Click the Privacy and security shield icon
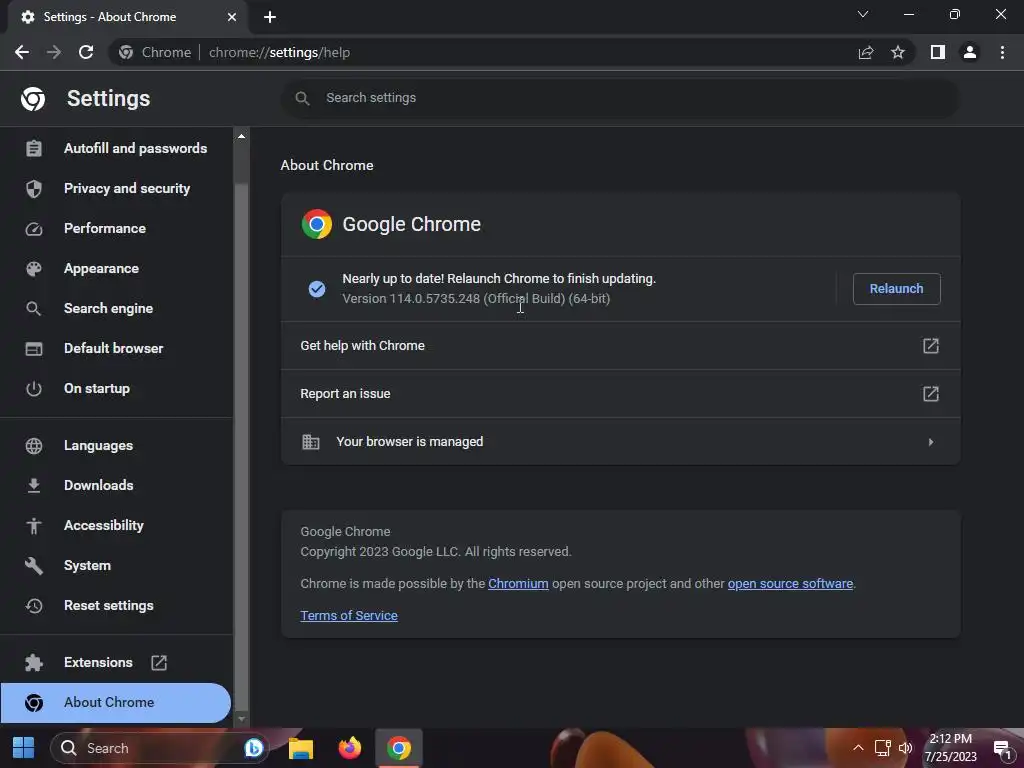The height and width of the screenshot is (768, 1024). 34,189
